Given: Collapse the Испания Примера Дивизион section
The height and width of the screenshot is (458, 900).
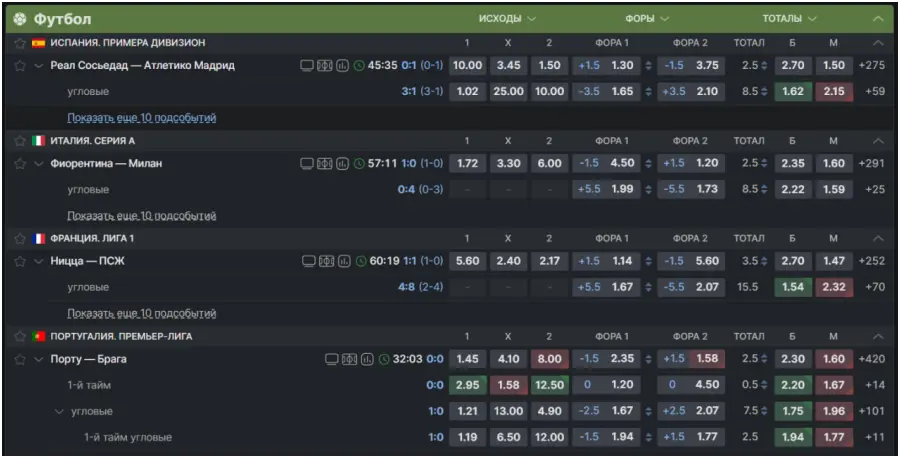Looking at the screenshot, I should (x=878, y=43).
